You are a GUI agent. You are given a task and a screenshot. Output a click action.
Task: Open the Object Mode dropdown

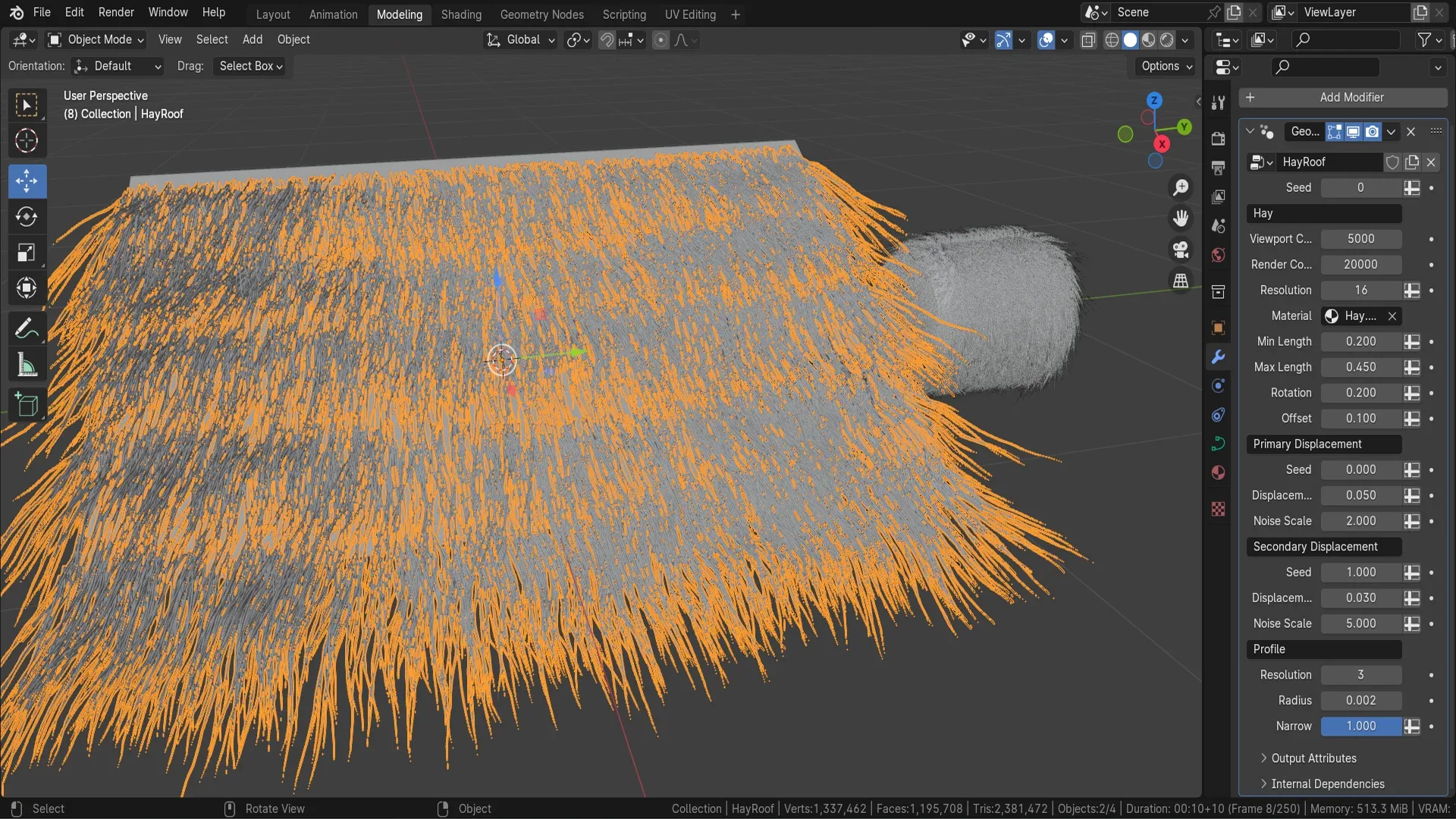point(99,40)
